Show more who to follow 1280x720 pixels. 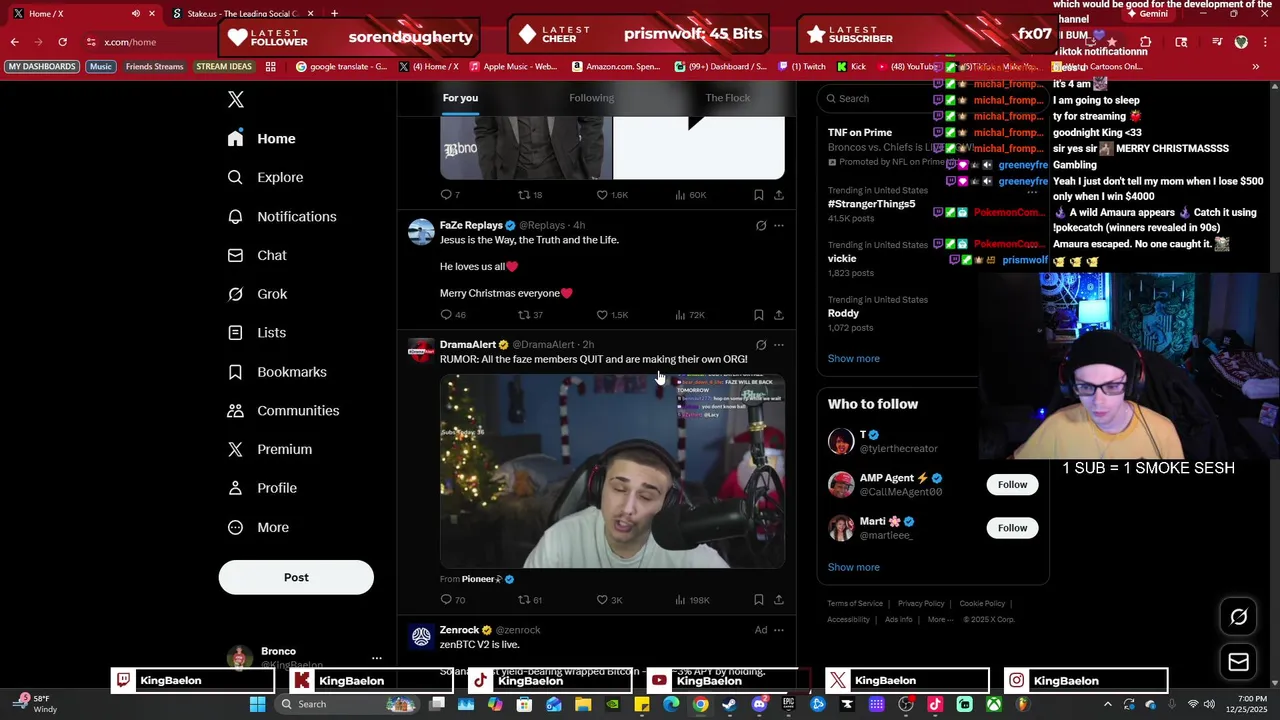pyautogui.click(x=854, y=567)
